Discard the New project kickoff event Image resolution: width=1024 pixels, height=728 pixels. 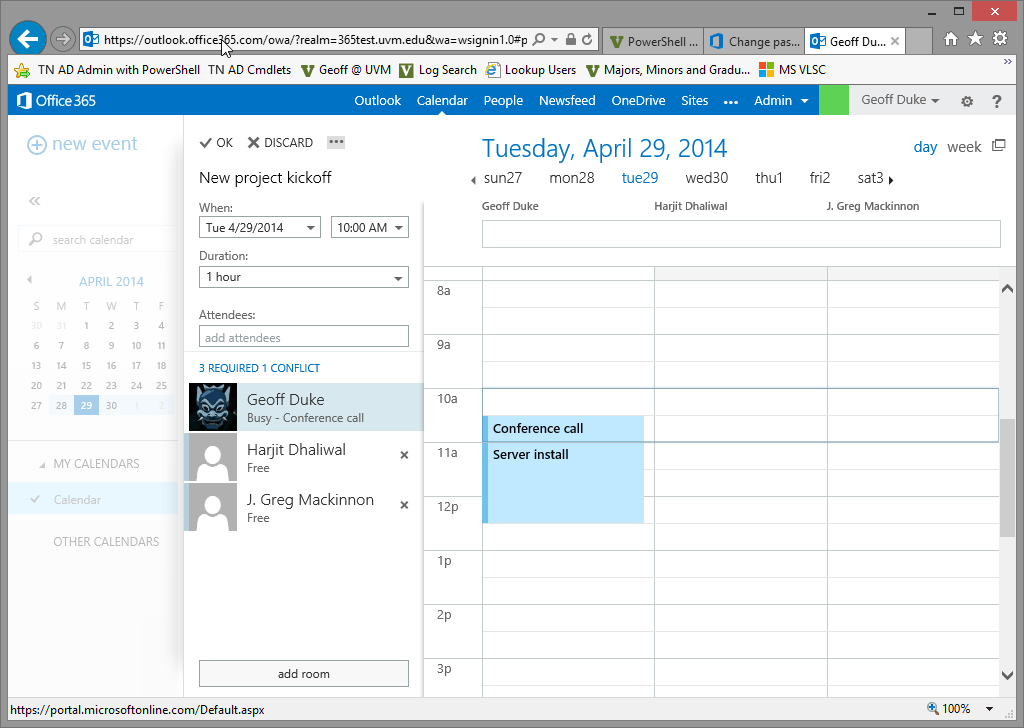click(x=278, y=142)
